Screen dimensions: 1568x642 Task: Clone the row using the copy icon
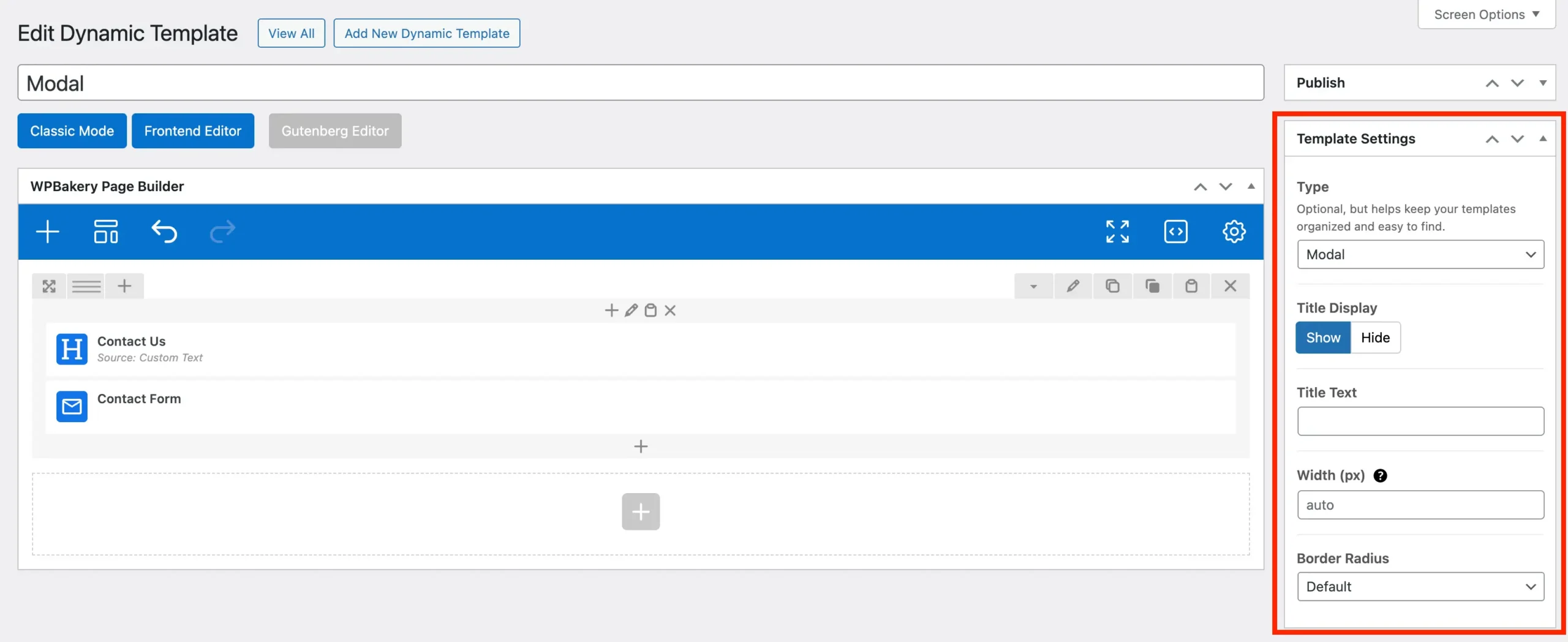click(1113, 285)
